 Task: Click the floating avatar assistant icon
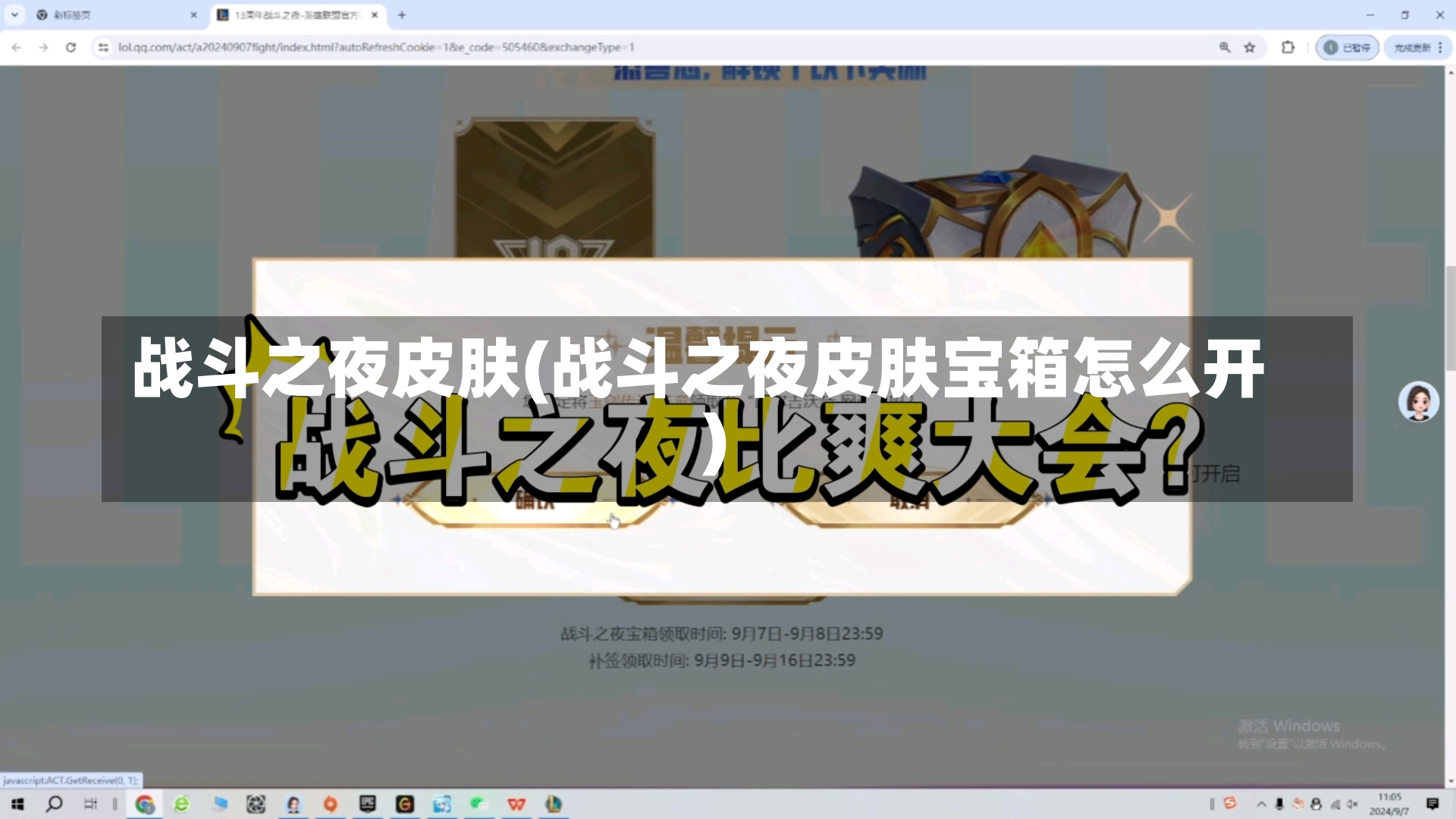(1419, 401)
